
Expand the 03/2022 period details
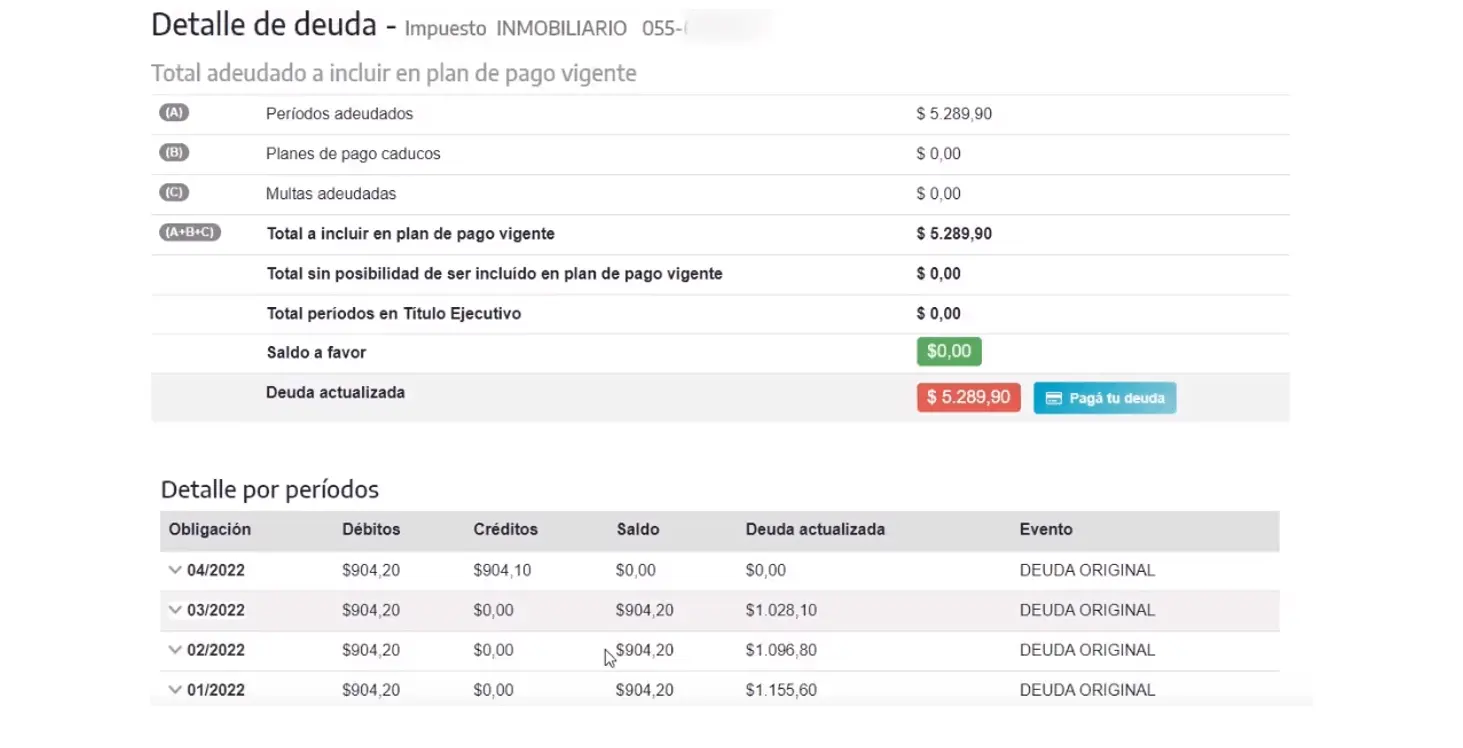pyautogui.click(x=176, y=609)
